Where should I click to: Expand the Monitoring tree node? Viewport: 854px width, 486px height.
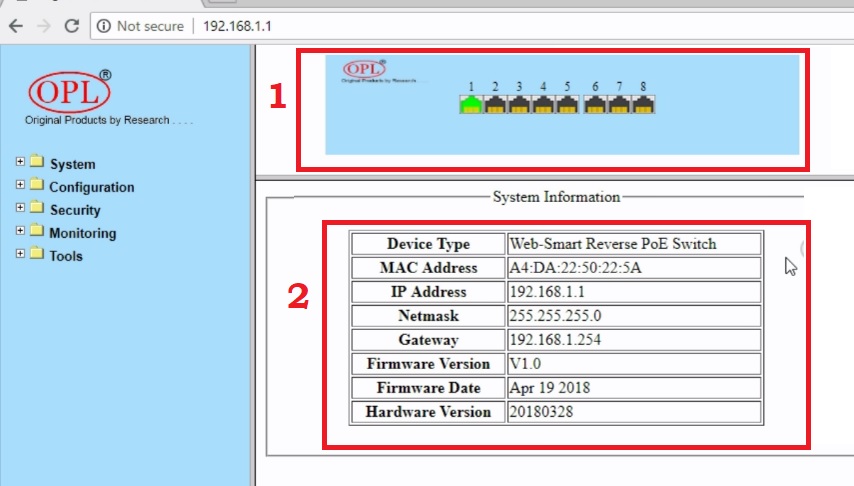tap(20, 232)
